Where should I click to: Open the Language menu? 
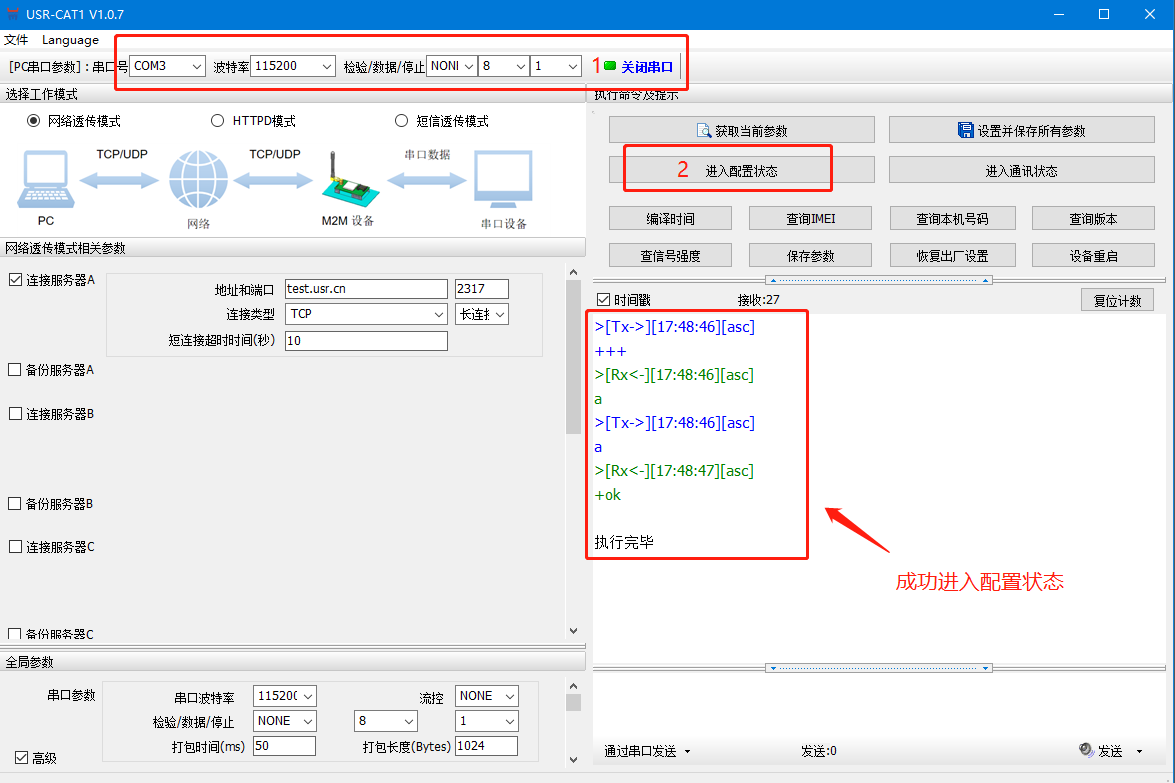(70, 40)
